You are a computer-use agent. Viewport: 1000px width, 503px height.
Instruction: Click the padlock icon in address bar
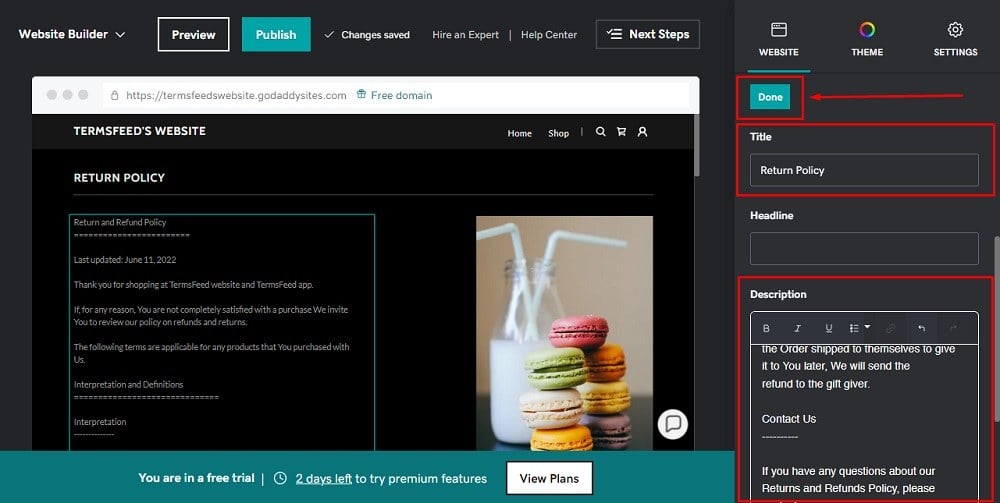(115, 95)
